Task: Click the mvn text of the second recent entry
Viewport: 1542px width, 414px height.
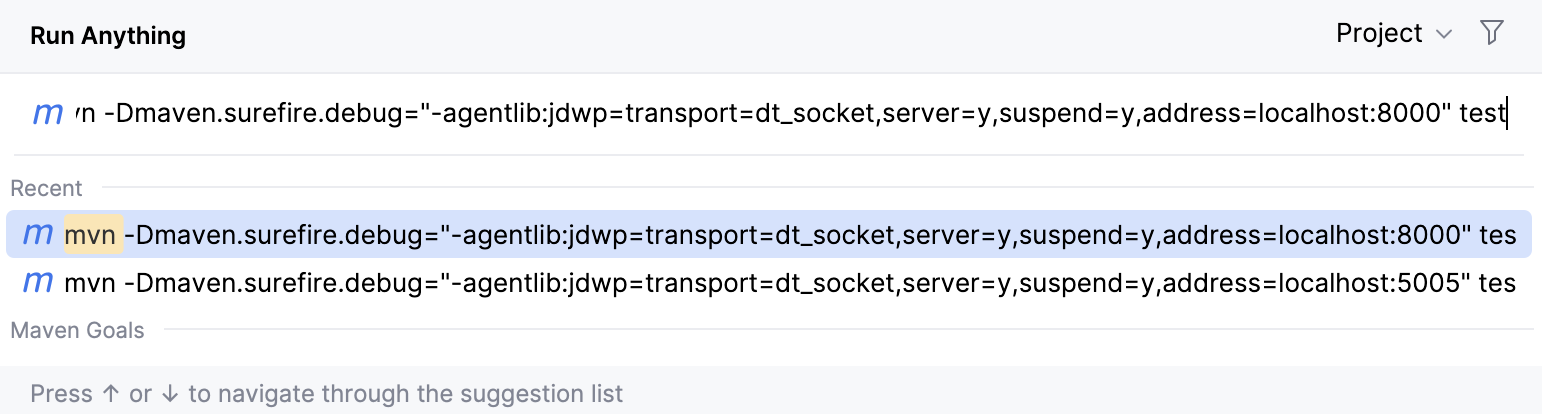Action: pyautogui.click(x=90, y=283)
